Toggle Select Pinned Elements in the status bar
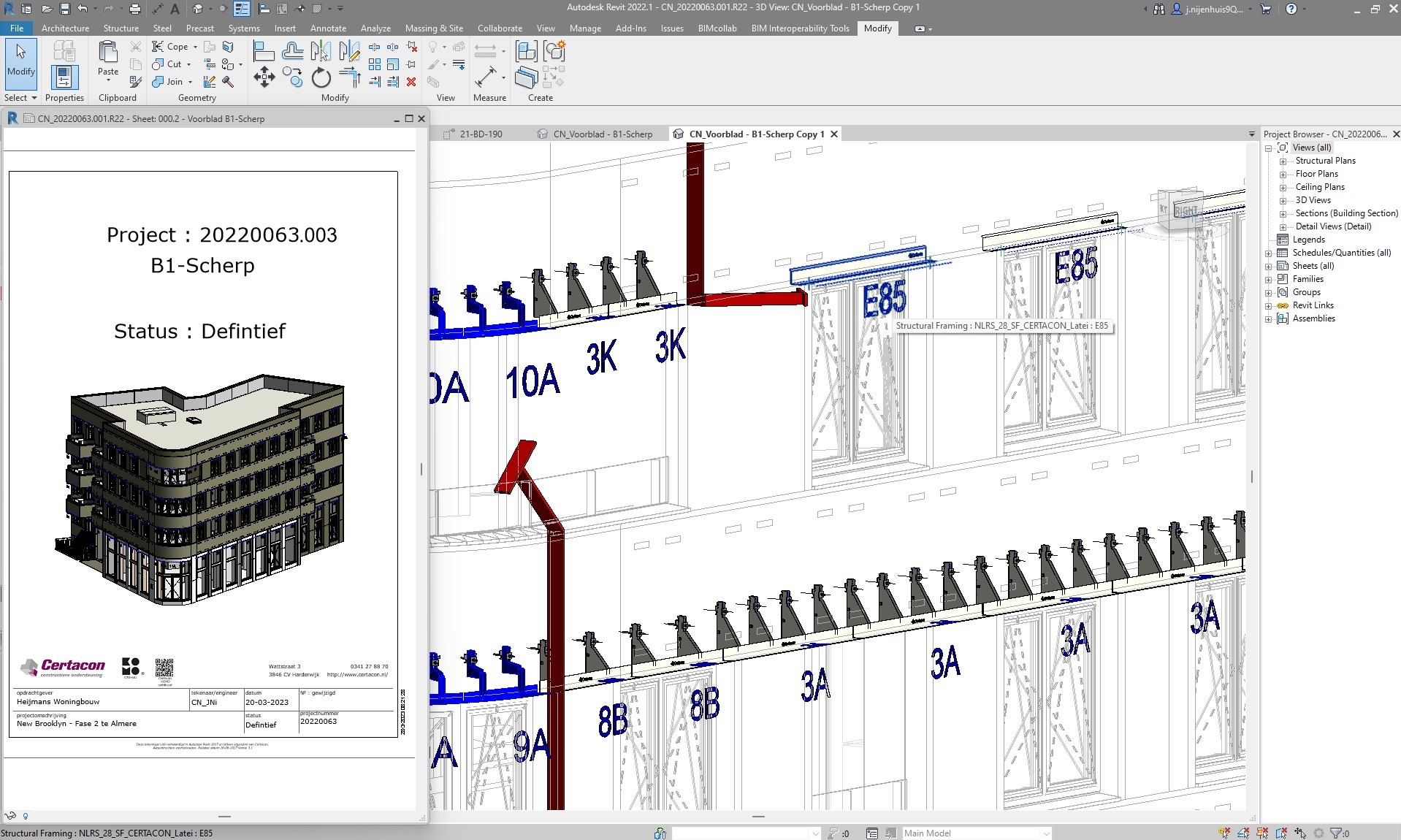The image size is (1401, 840). point(1261,832)
